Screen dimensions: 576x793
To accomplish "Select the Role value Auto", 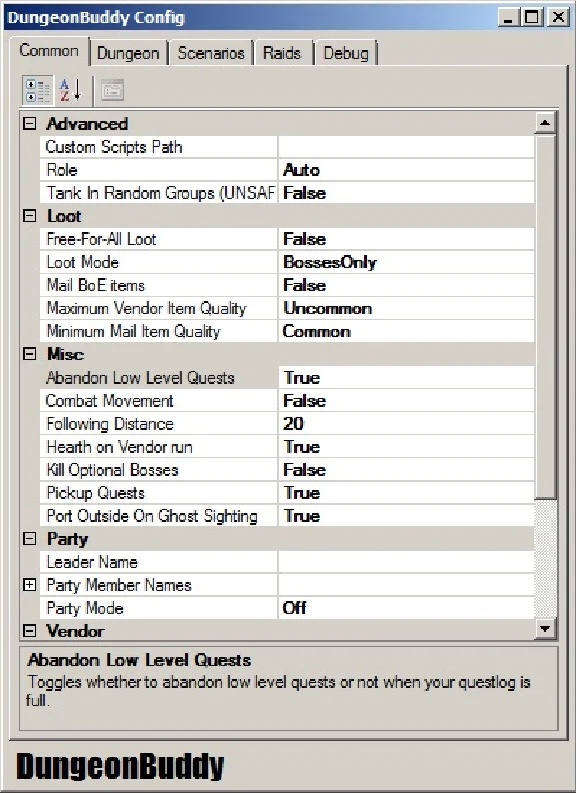I will (x=406, y=170).
